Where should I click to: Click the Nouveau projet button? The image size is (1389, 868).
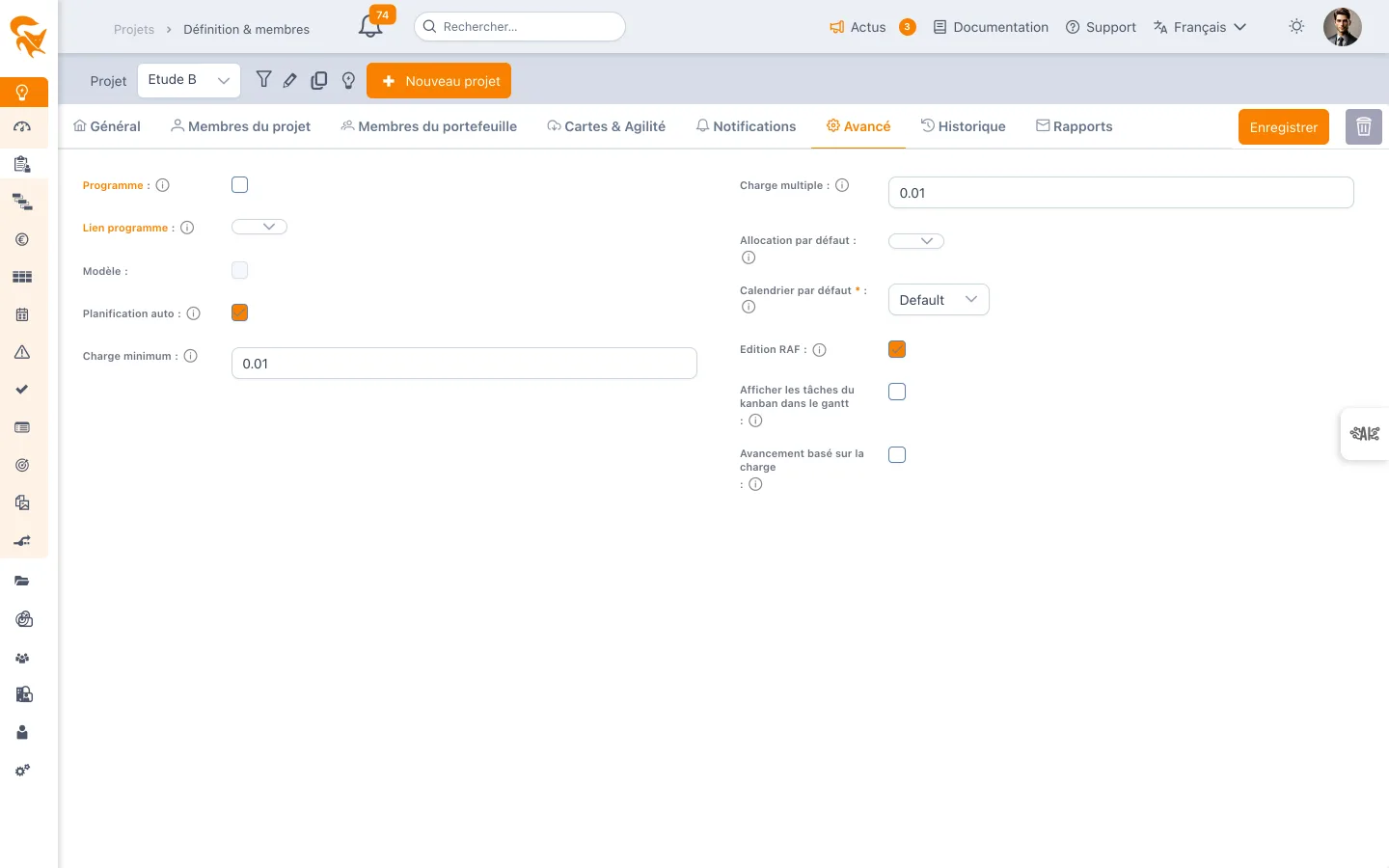[439, 81]
